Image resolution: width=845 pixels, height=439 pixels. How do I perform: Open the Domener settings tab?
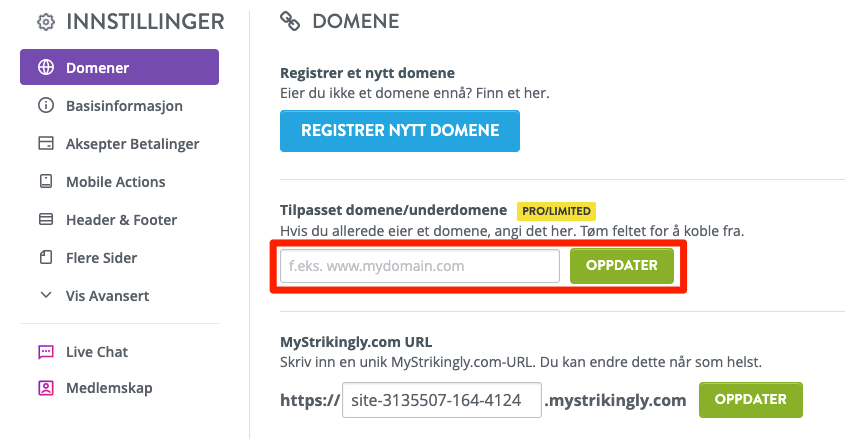click(x=120, y=67)
